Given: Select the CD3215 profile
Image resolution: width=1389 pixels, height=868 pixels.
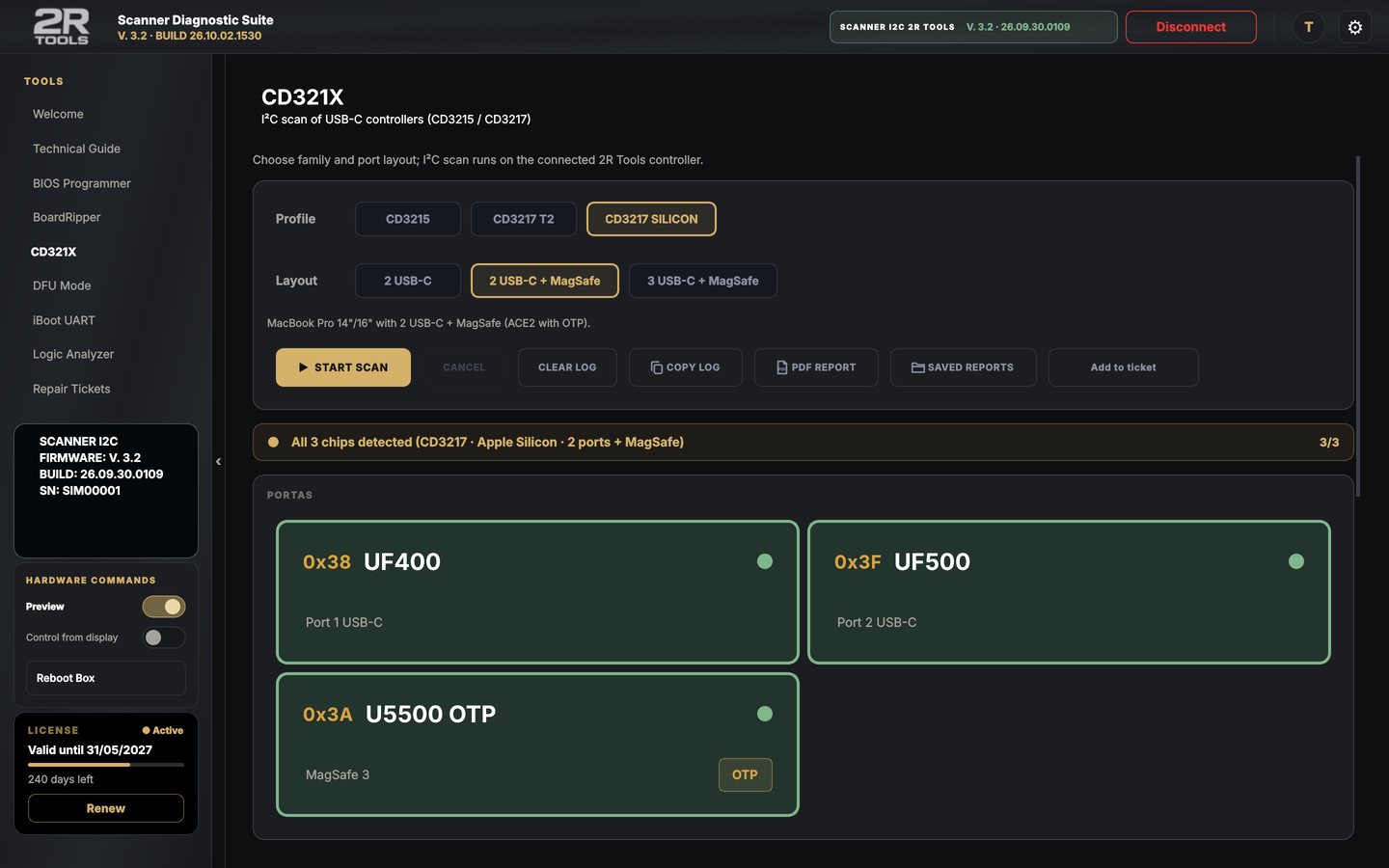Looking at the screenshot, I should click(408, 219).
